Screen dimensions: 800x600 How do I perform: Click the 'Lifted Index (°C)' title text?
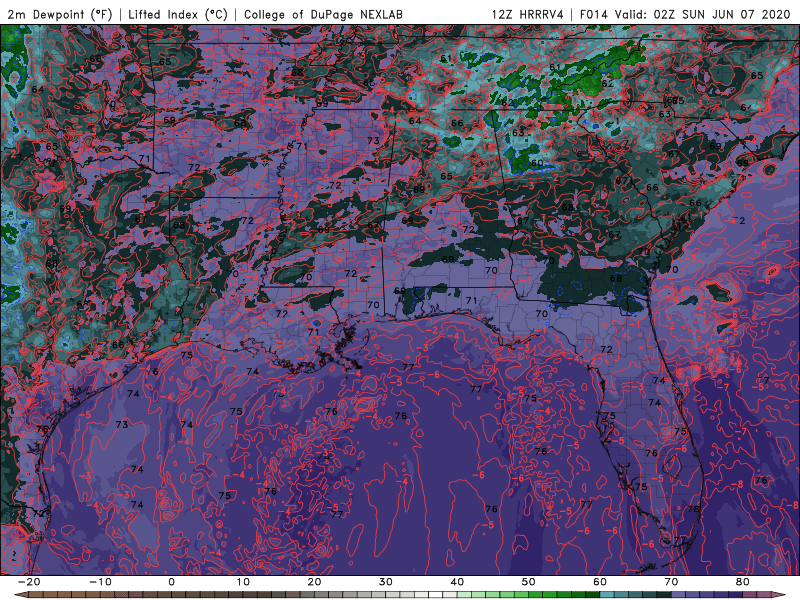(x=178, y=14)
